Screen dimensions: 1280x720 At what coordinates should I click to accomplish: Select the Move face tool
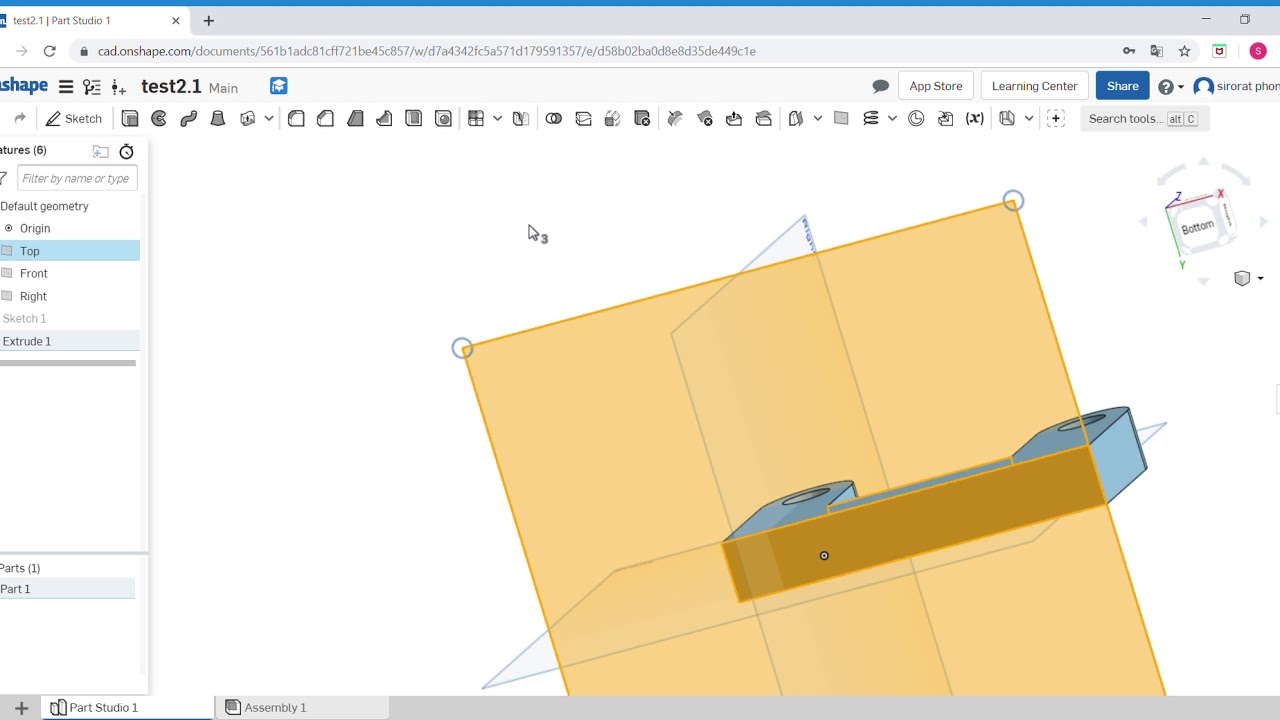click(734, 119)
